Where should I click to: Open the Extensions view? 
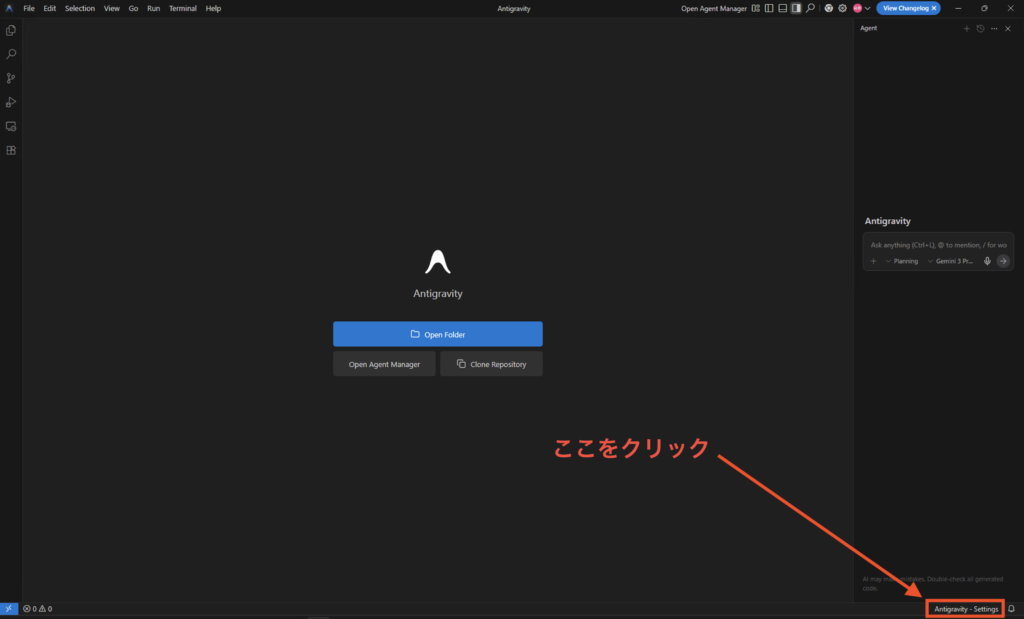click(11, 150)
